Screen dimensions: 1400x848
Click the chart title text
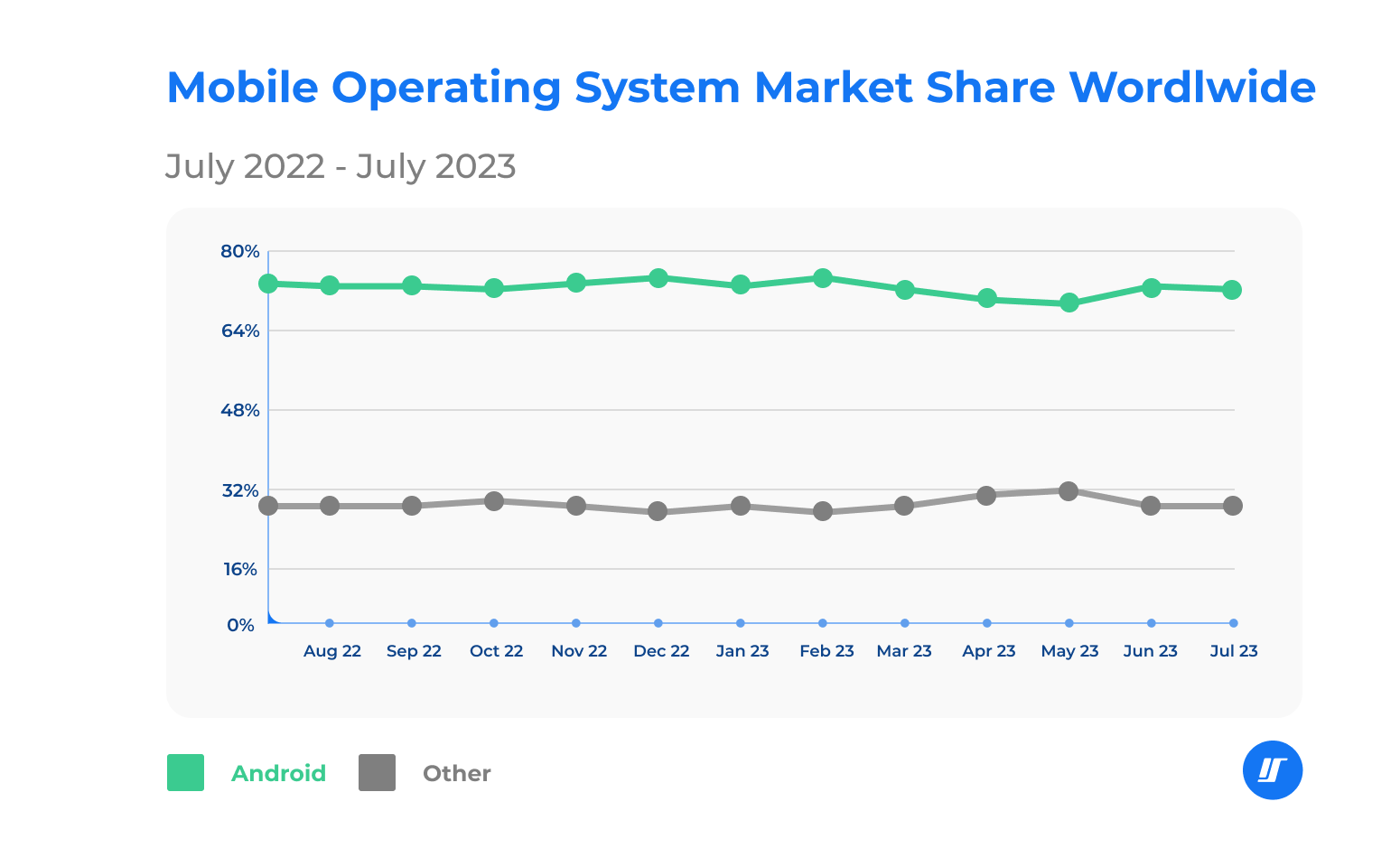(x=741, y=87)
